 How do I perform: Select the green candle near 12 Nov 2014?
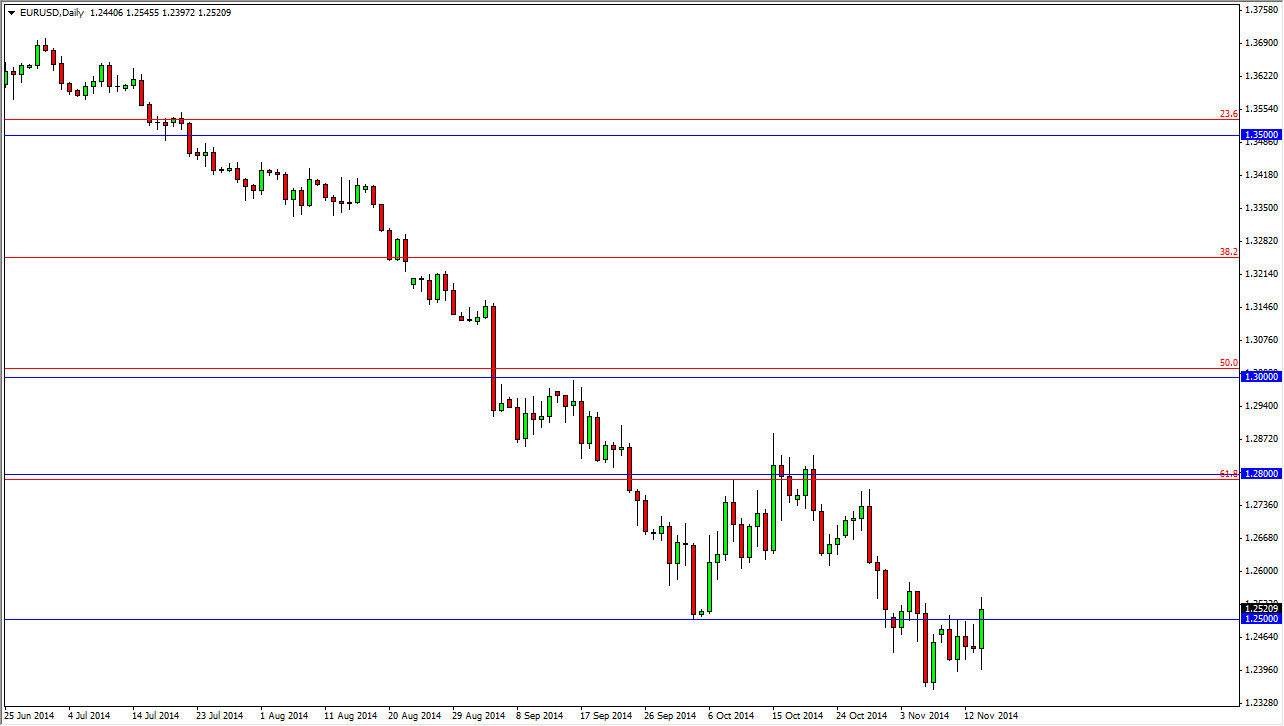tap(981, 630)
